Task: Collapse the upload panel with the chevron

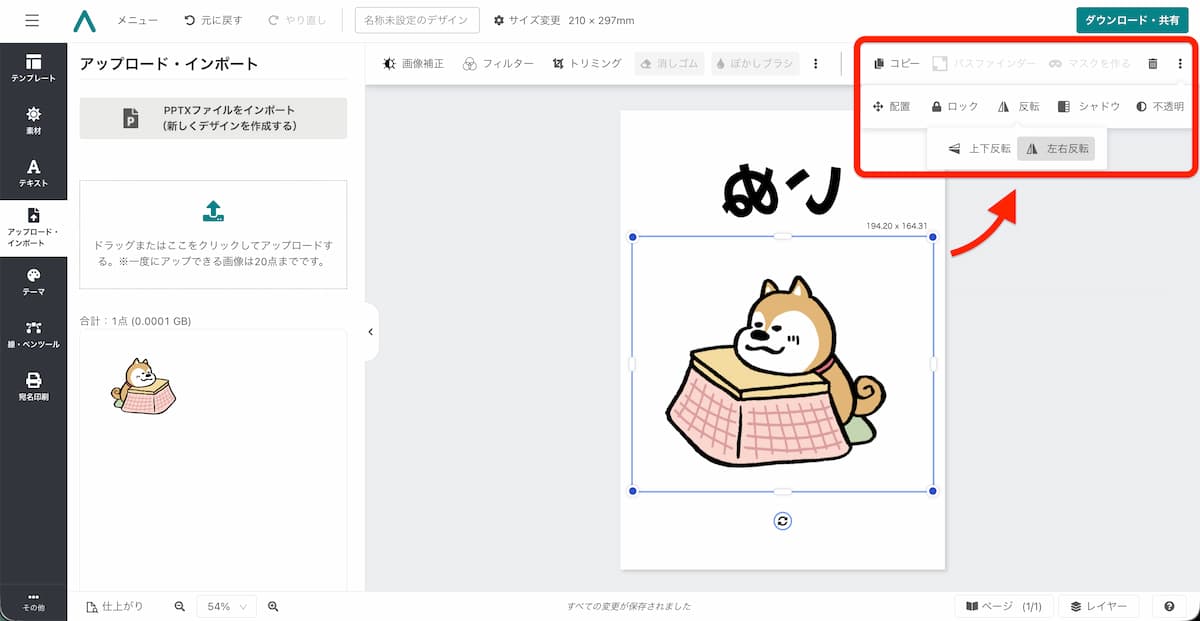Action: click(371, 331)
